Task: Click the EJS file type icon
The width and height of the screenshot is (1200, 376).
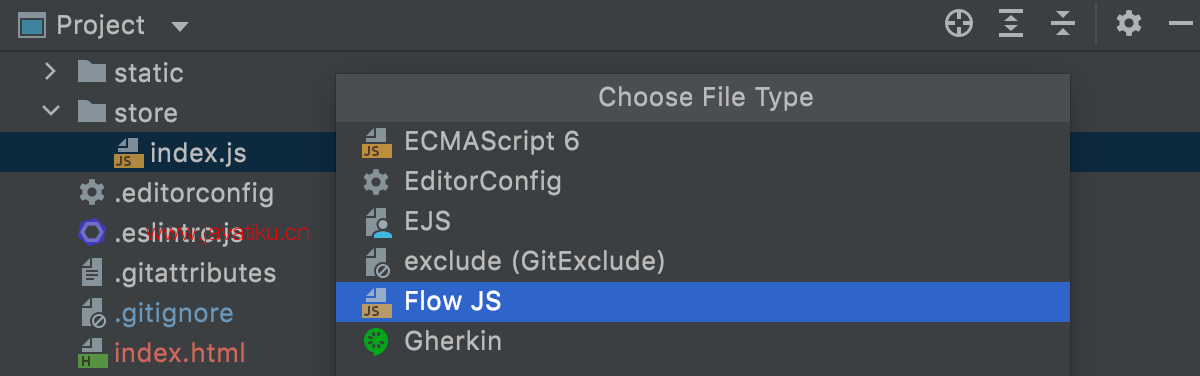Action: pyautogui.click(x=376, y=222)
